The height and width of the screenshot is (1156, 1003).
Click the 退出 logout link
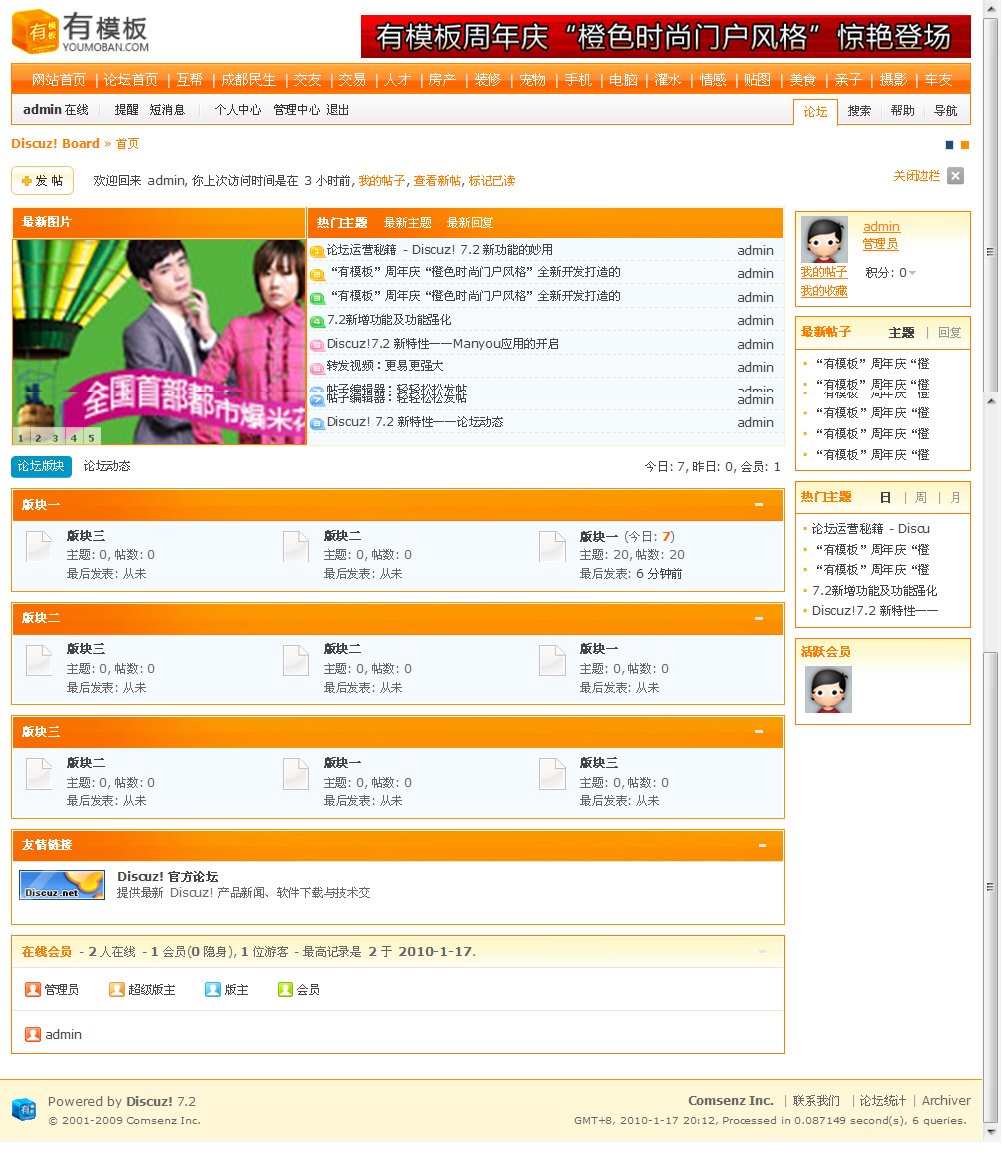pyautogui.click(x=338, y=110)
